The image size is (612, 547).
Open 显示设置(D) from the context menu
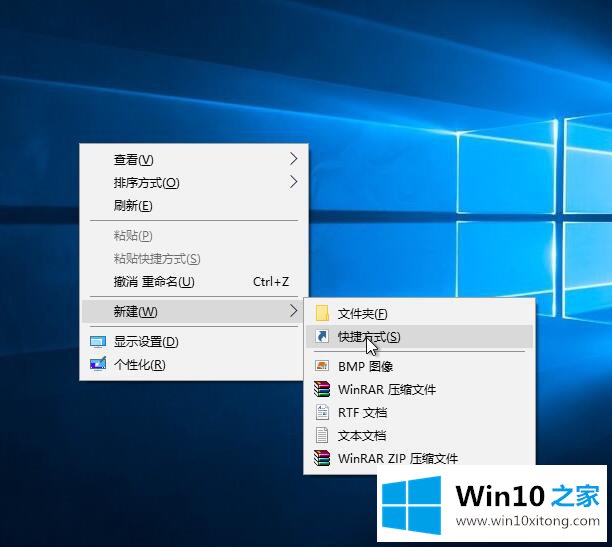194,342
